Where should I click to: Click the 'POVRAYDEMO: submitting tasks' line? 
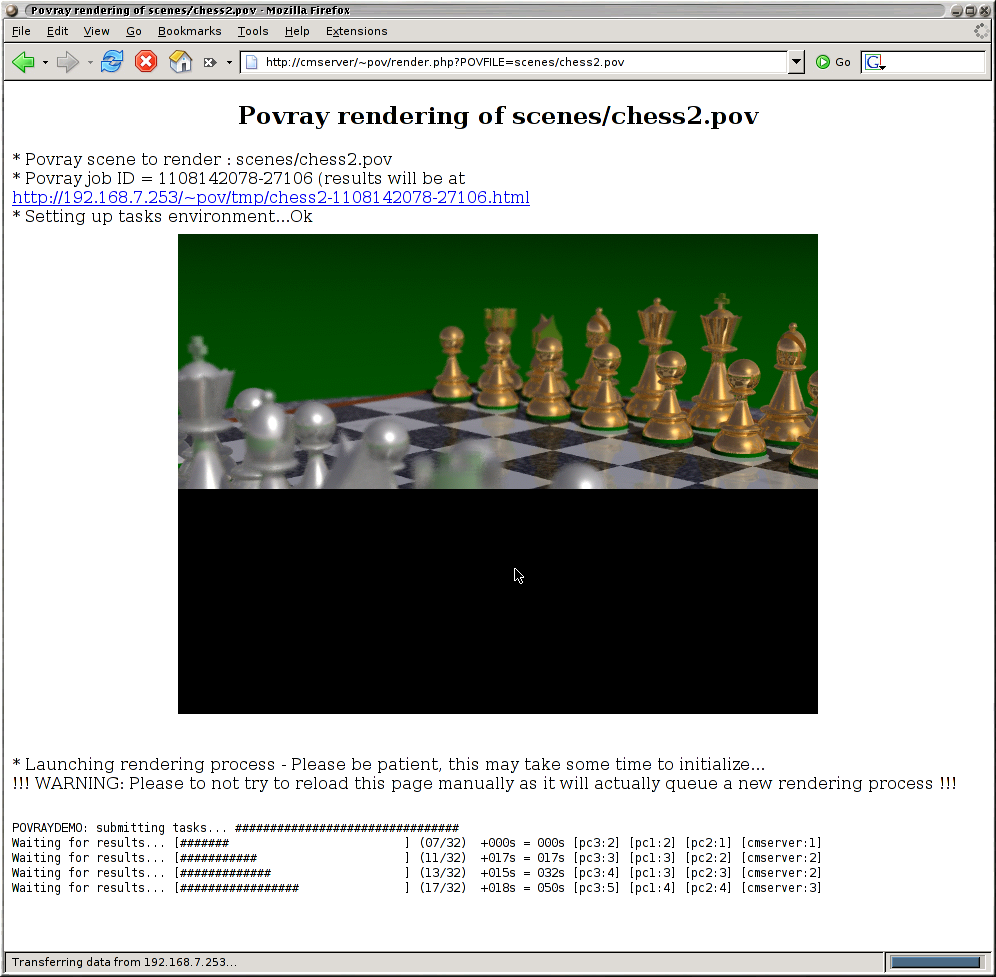235,828
